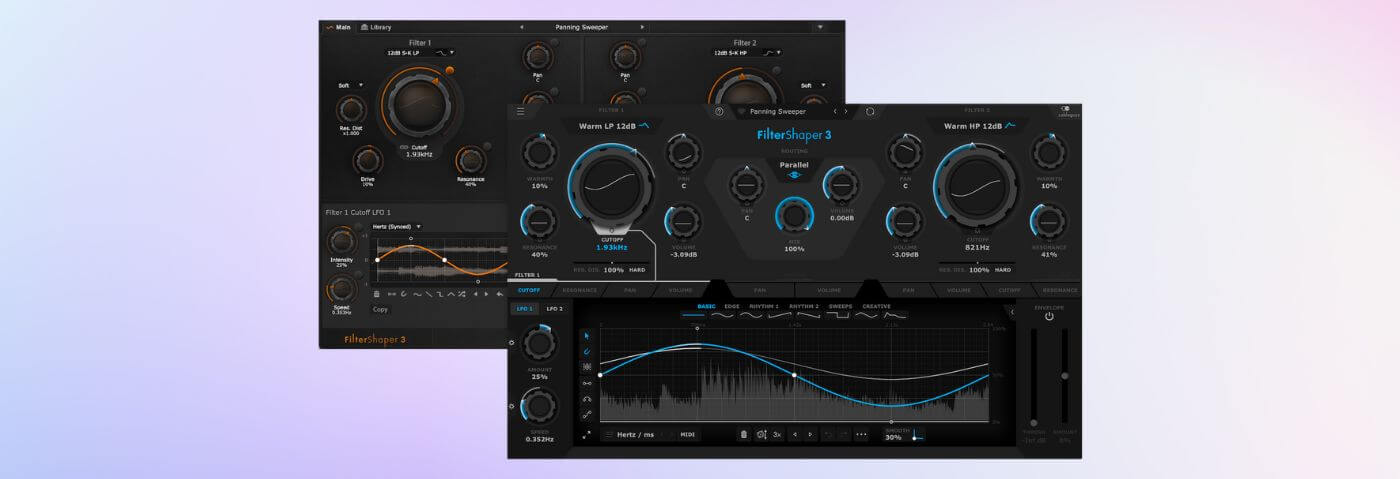The height and width of the screenshot is (479, 1400).
Task: Click the Filter 1 large Cutoff knob
Action: pyautogui.click(x=613, y=187)
